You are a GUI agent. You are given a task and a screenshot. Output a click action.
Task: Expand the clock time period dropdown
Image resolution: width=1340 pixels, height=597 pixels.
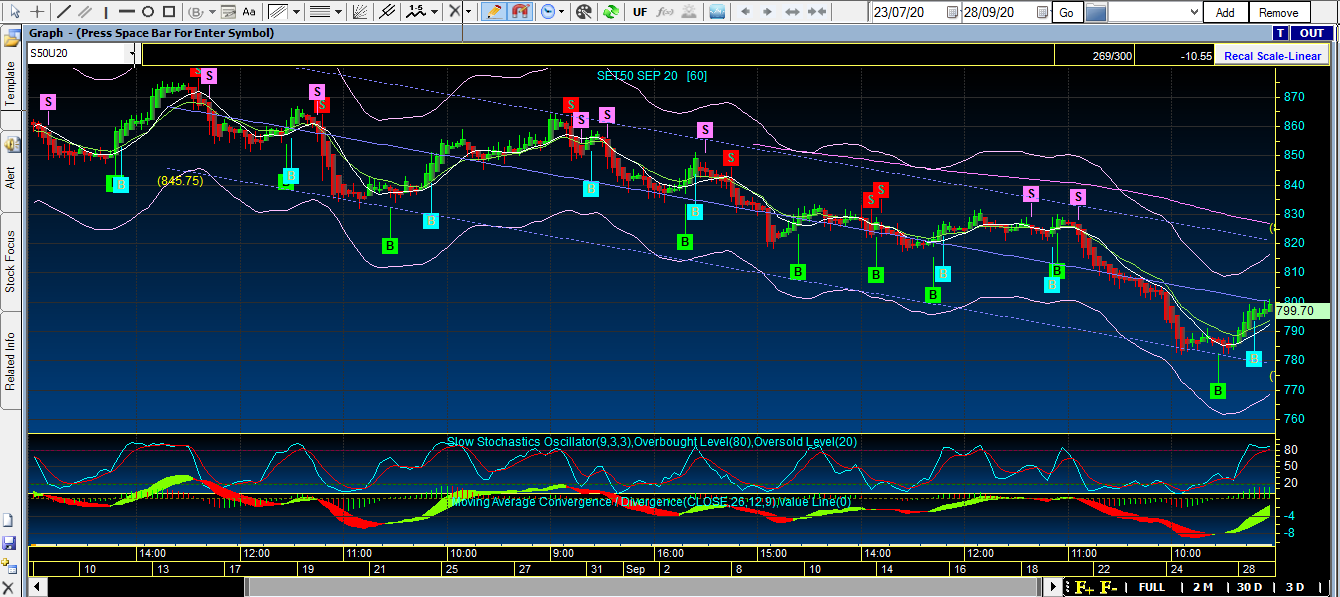(561, 12)
